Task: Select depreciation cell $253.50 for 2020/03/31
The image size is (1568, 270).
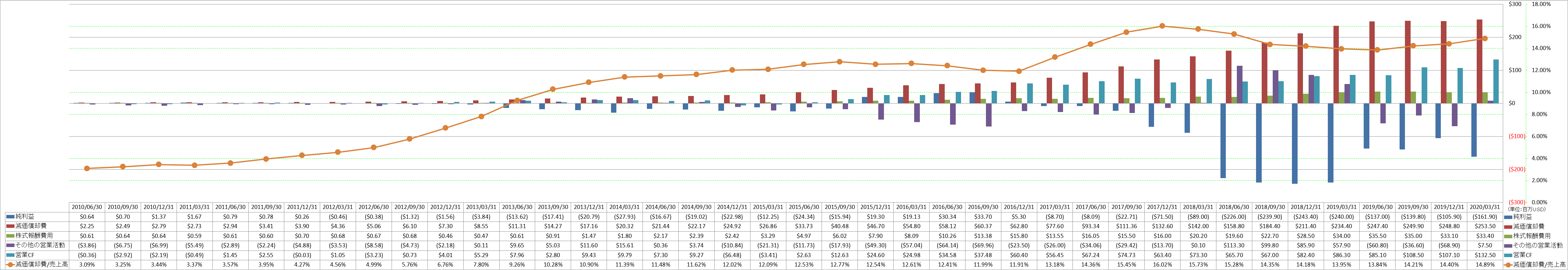Action: [1485, 226]
